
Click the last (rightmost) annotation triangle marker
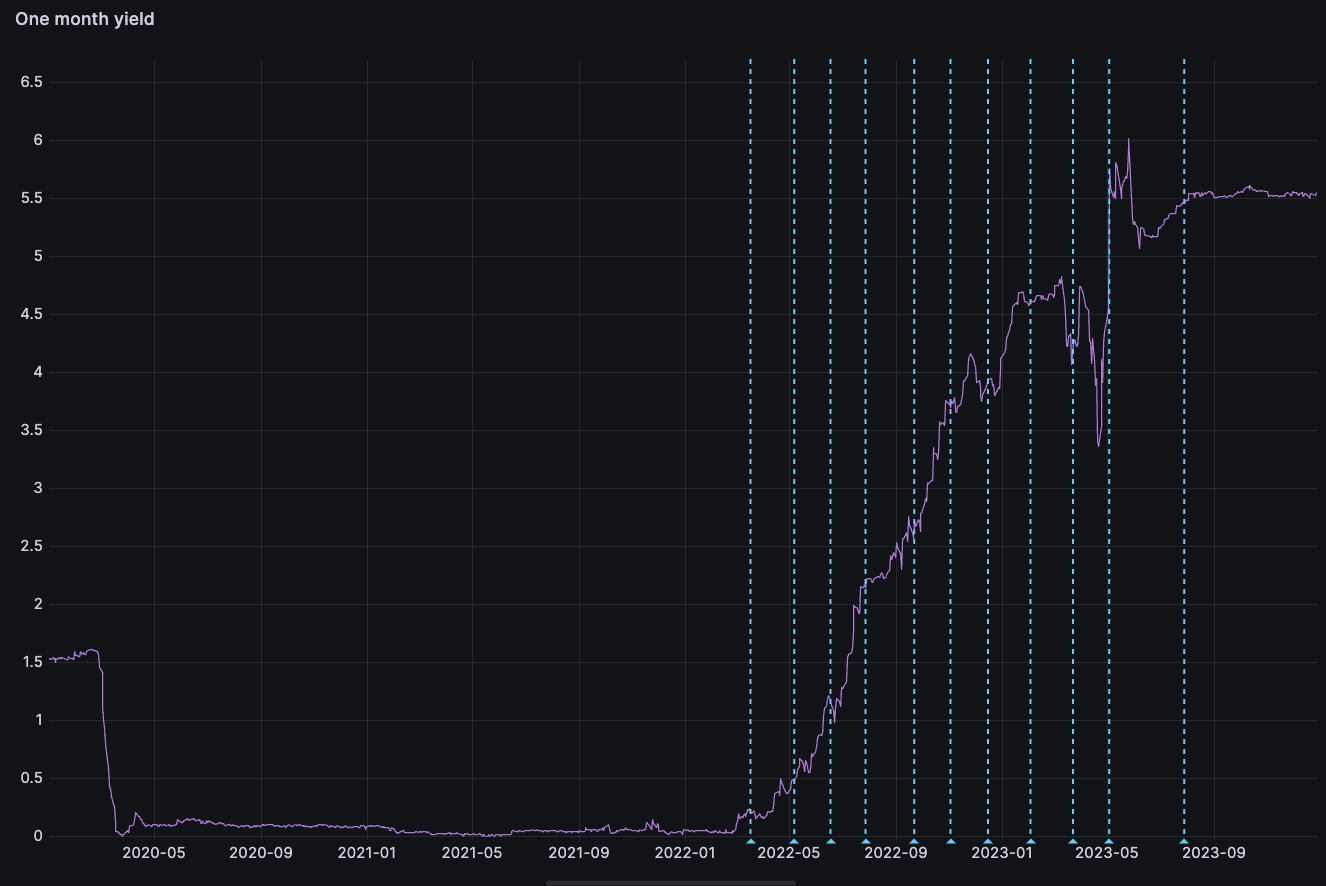pos(1184,841)
